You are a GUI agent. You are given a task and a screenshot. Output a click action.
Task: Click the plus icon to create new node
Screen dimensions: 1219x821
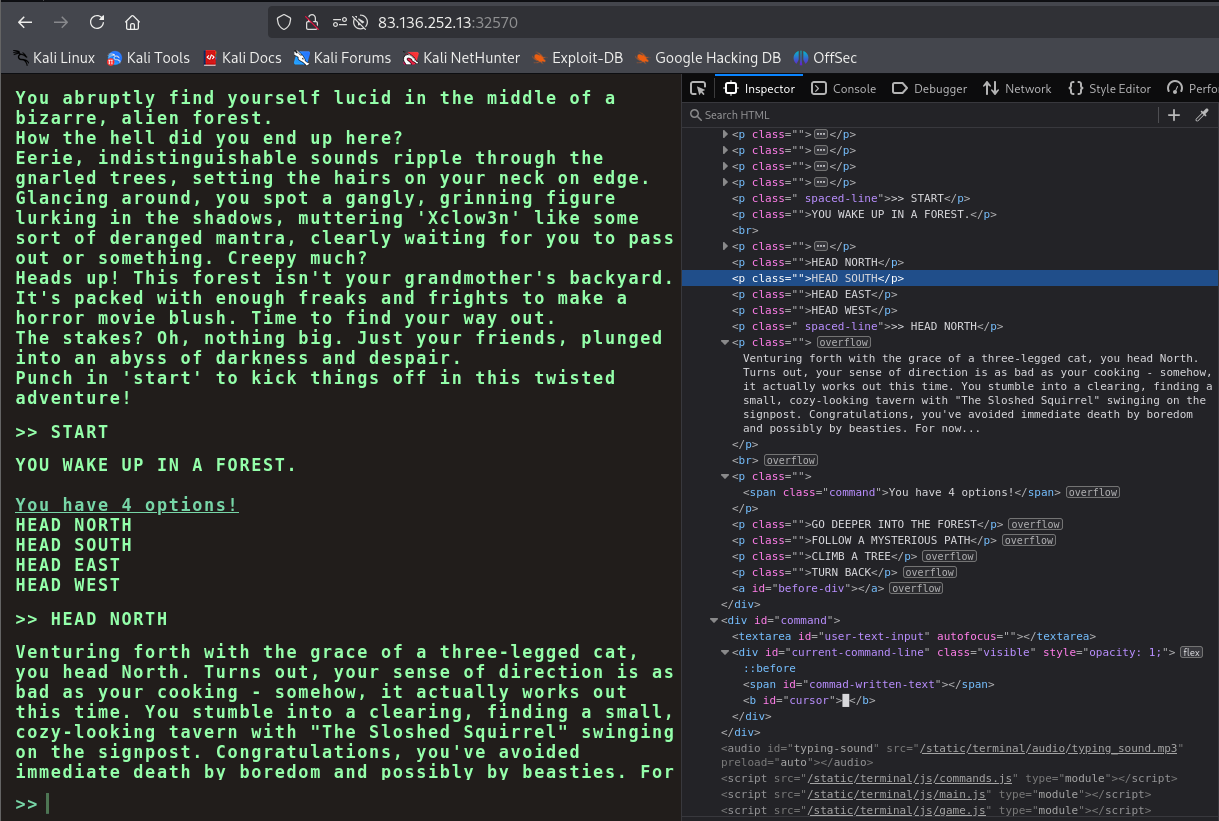click(1174, 115)
